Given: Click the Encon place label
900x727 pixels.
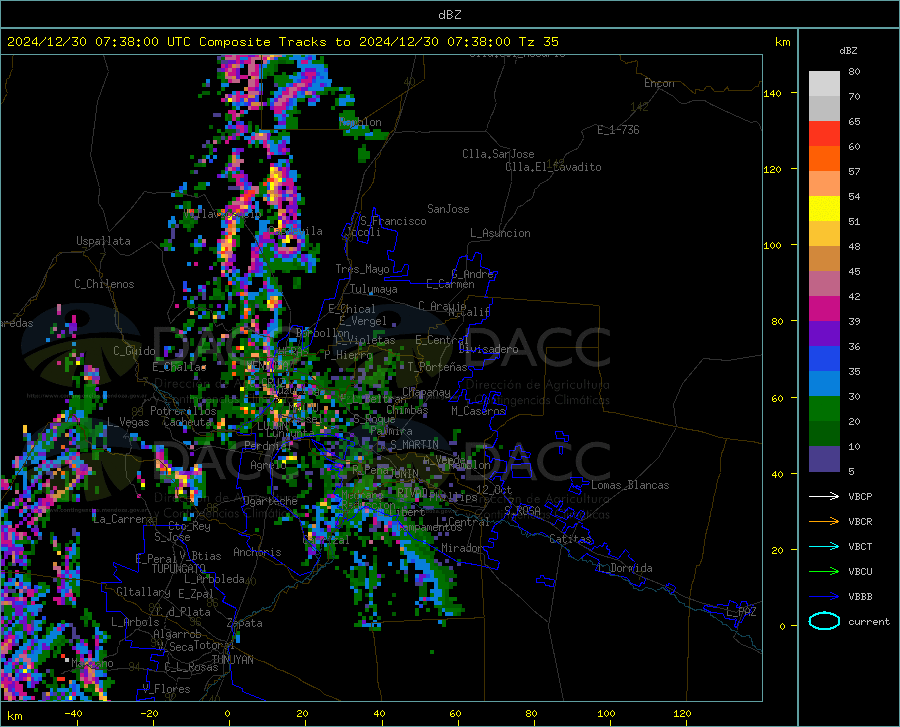Looking at the screenshot, I should [659, 83].
